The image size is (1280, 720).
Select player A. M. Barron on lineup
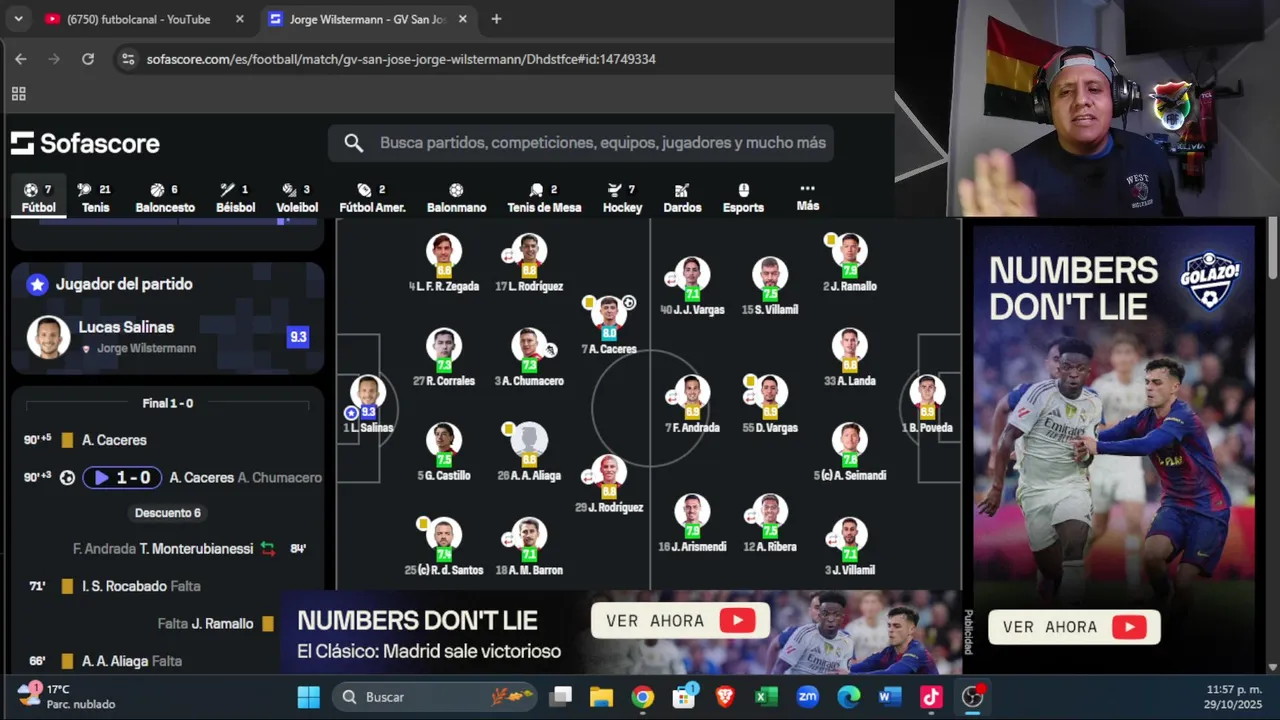529,547
